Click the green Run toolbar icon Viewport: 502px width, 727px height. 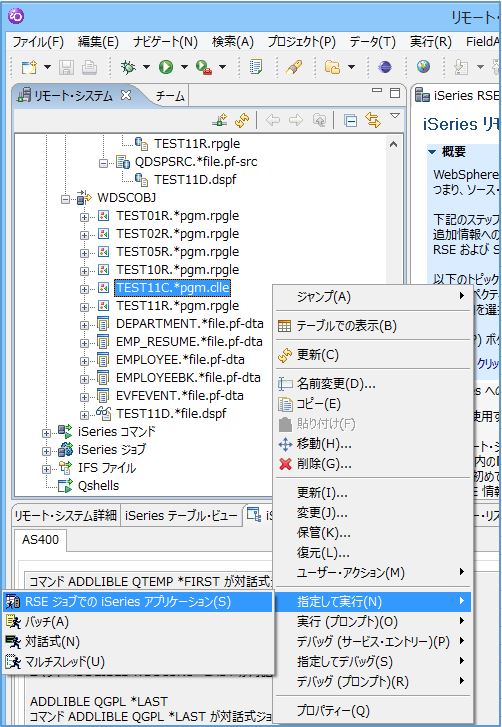pyautogui.click(x=165, y=68)
